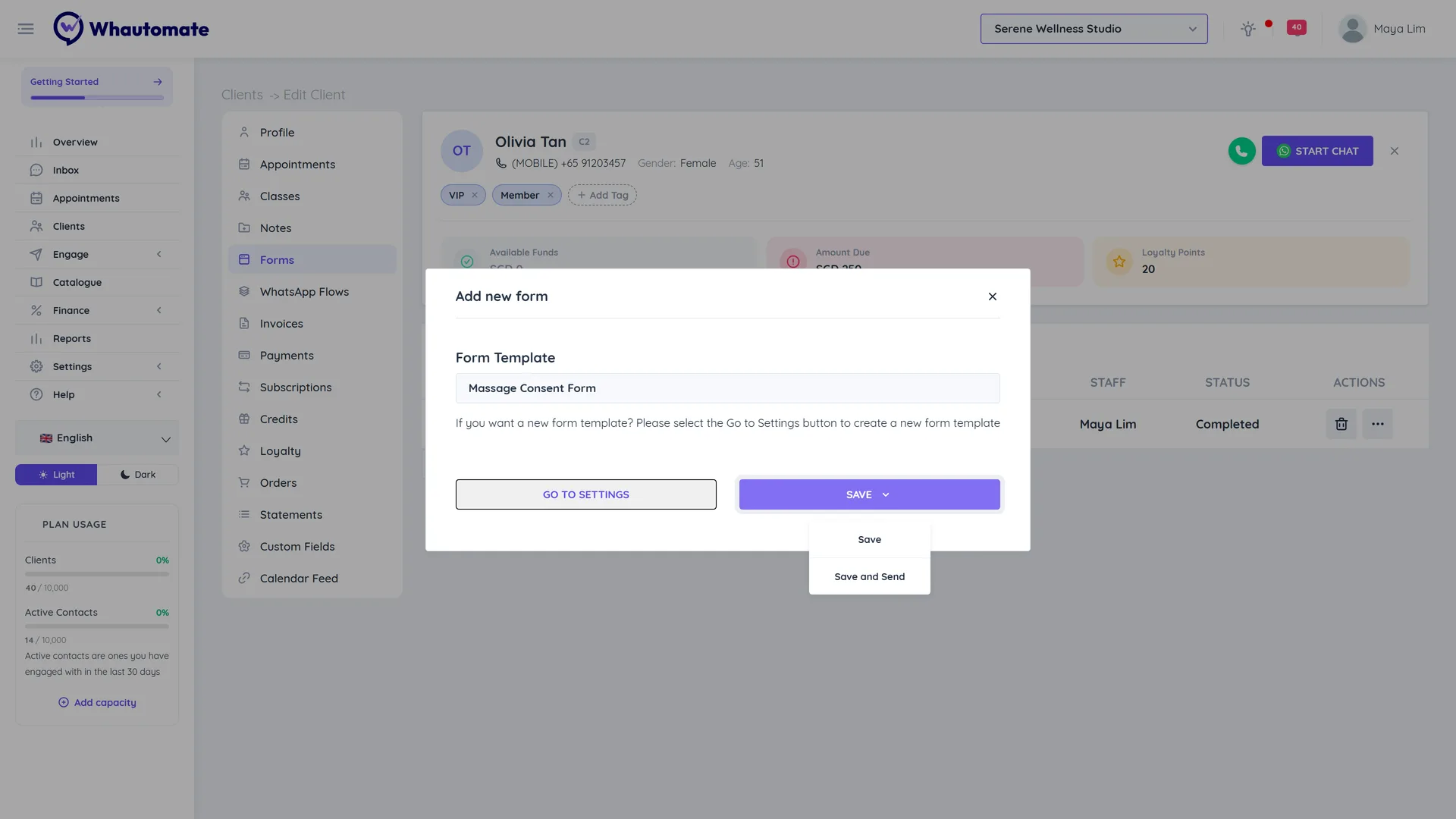Click the Available Funds check icon
This screenshot has height=819, width=1456.
coord(467,262)
